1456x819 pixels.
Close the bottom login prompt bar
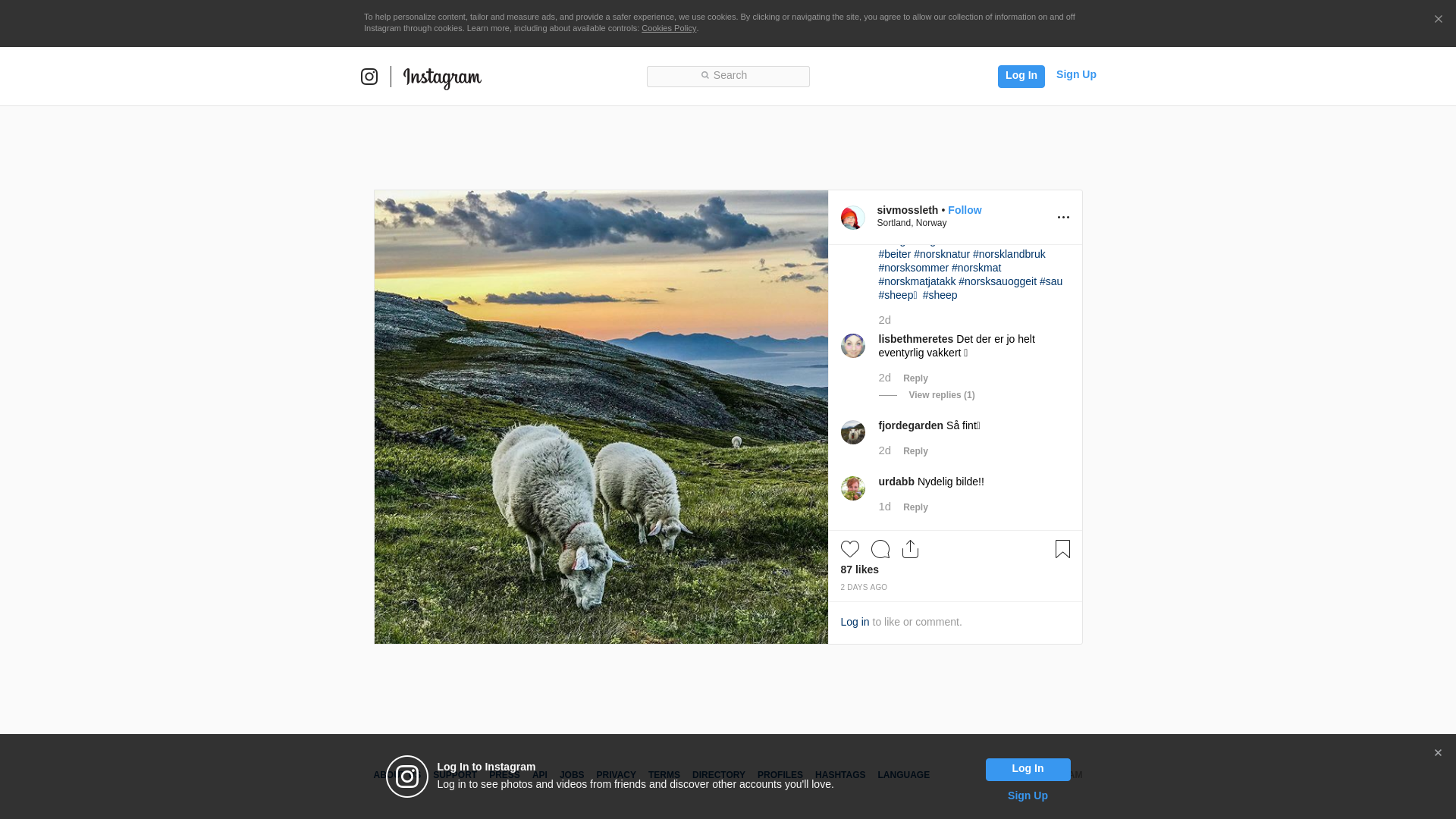pos(1438,753)
